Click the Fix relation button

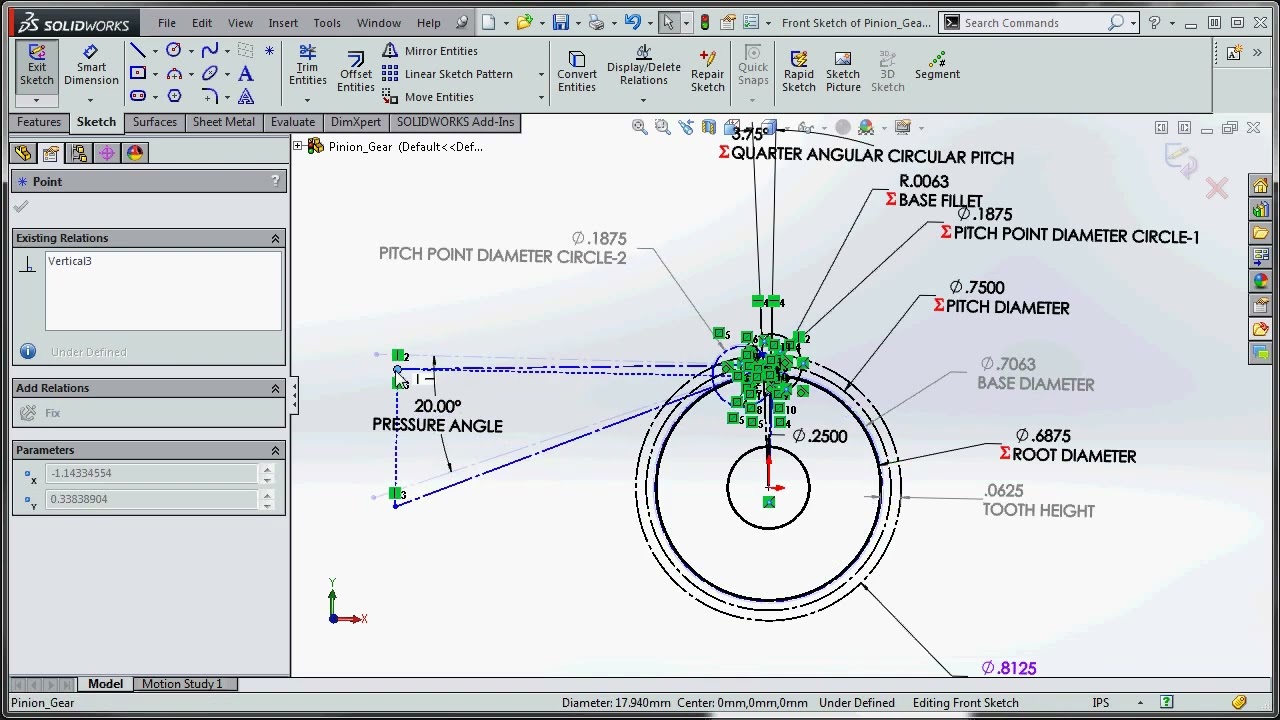(x=41, y=413)
